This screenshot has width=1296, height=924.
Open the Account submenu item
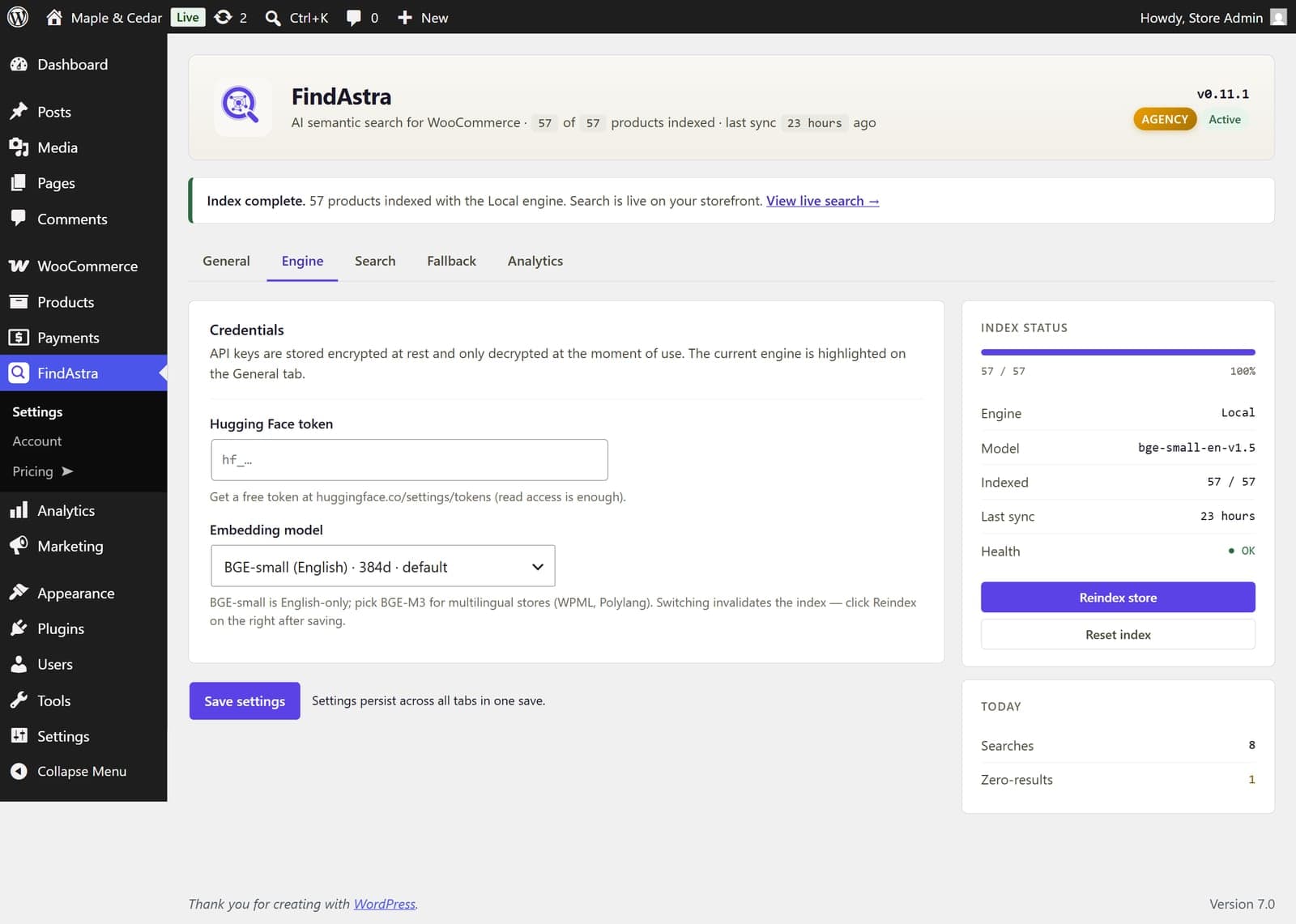36,441
